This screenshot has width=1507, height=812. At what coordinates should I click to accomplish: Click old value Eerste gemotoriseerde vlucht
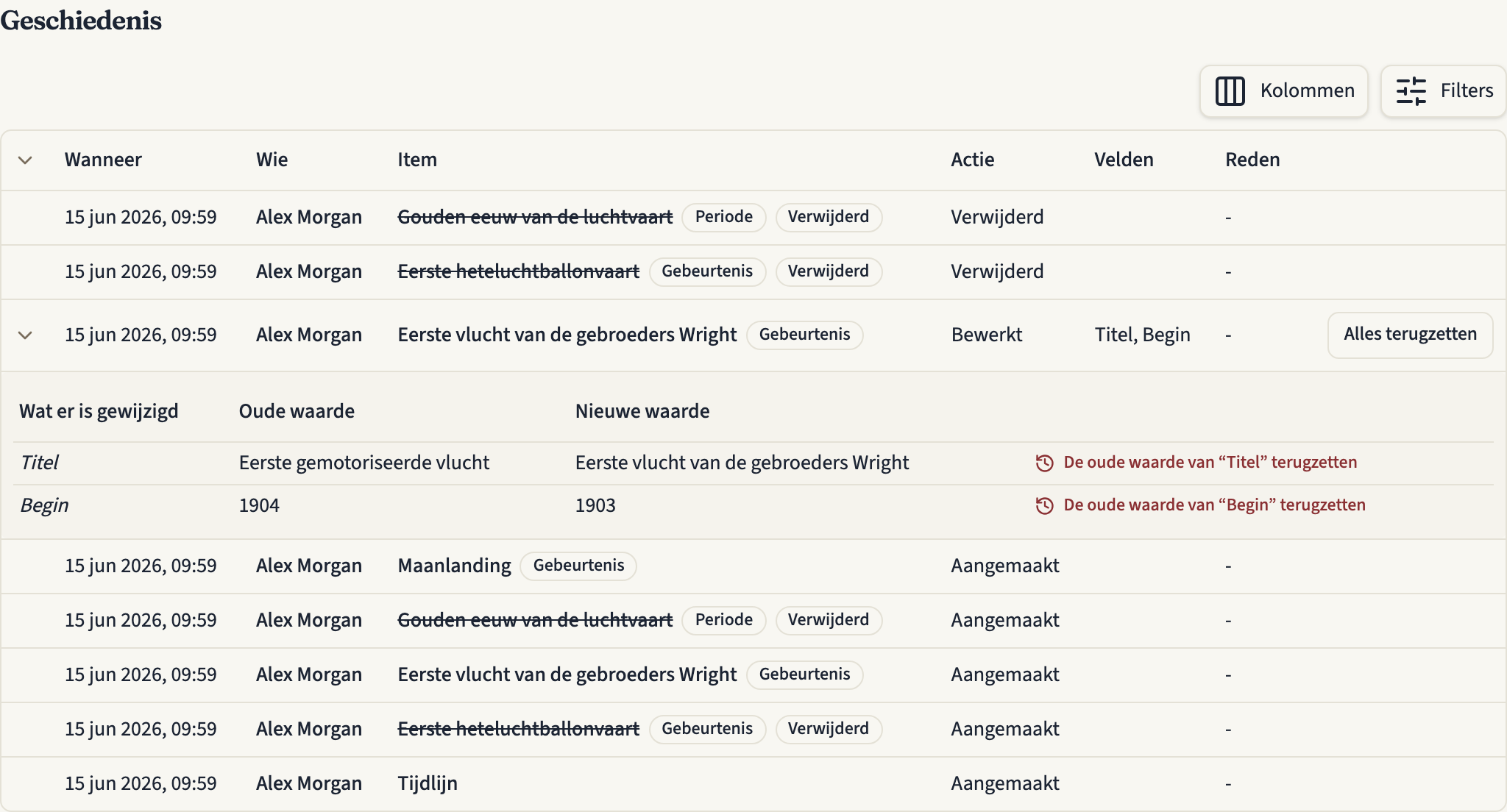coord(364,463)
